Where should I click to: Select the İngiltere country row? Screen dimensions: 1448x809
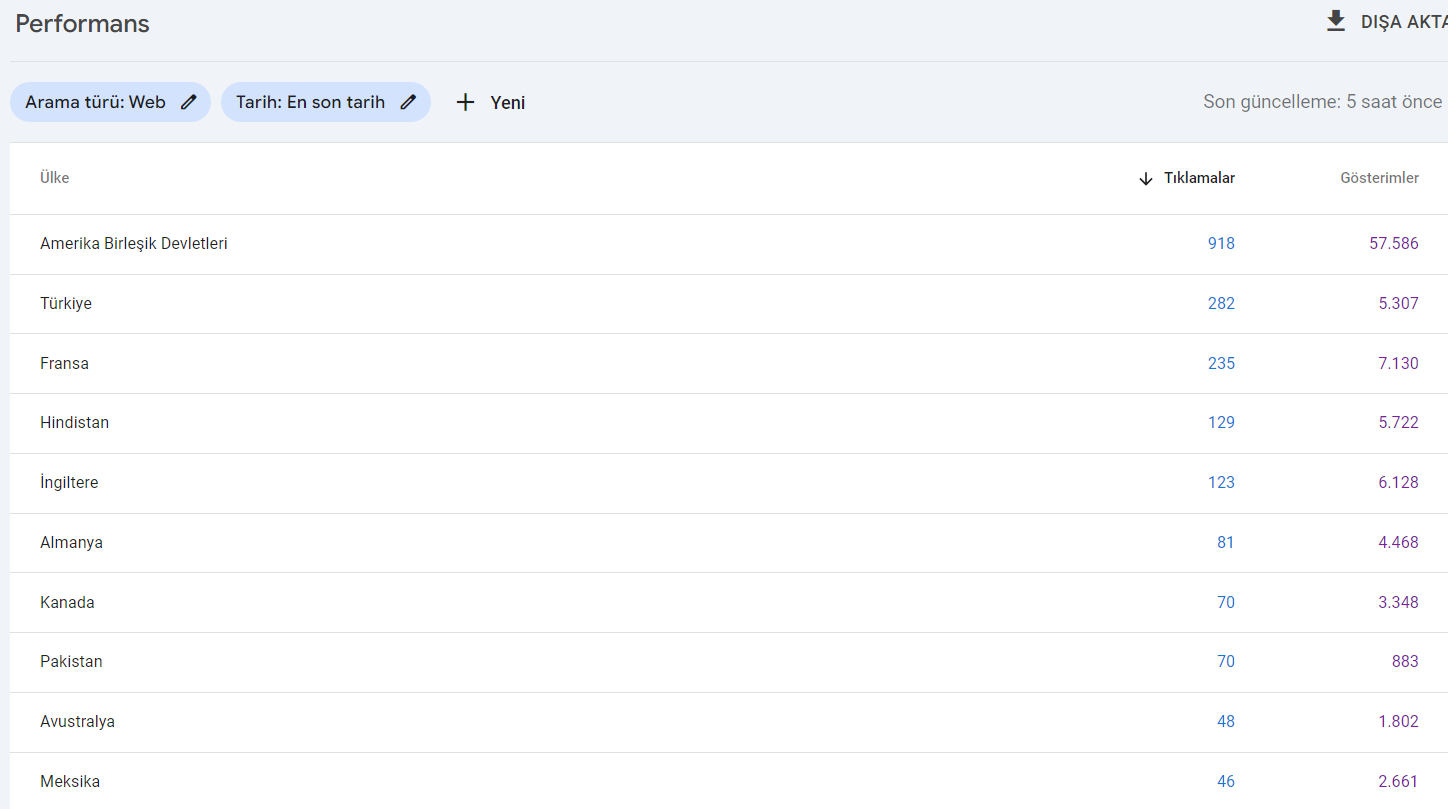tap(729, 483)
